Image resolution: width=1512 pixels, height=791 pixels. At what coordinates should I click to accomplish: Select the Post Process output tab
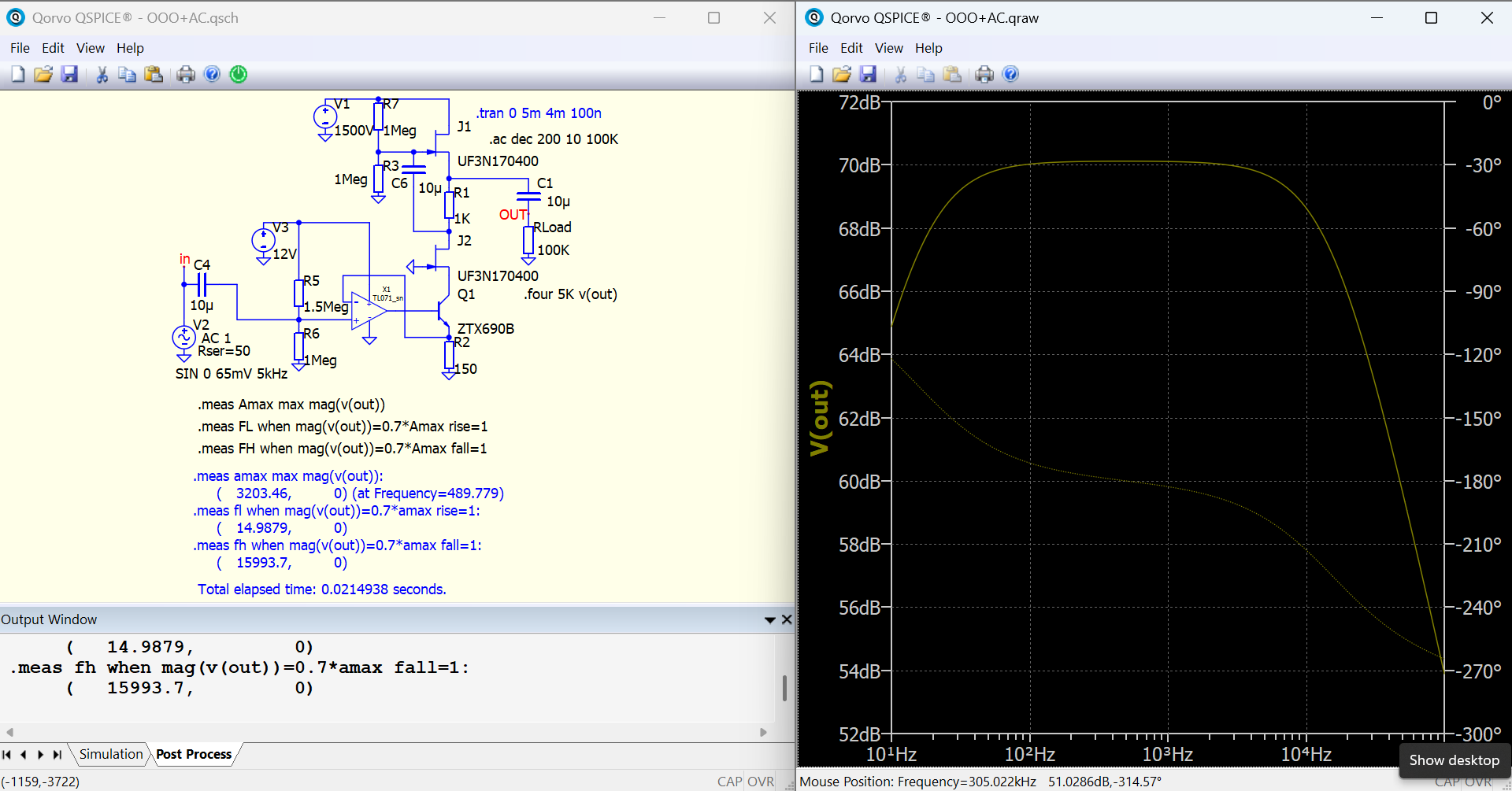coord(194,754)
